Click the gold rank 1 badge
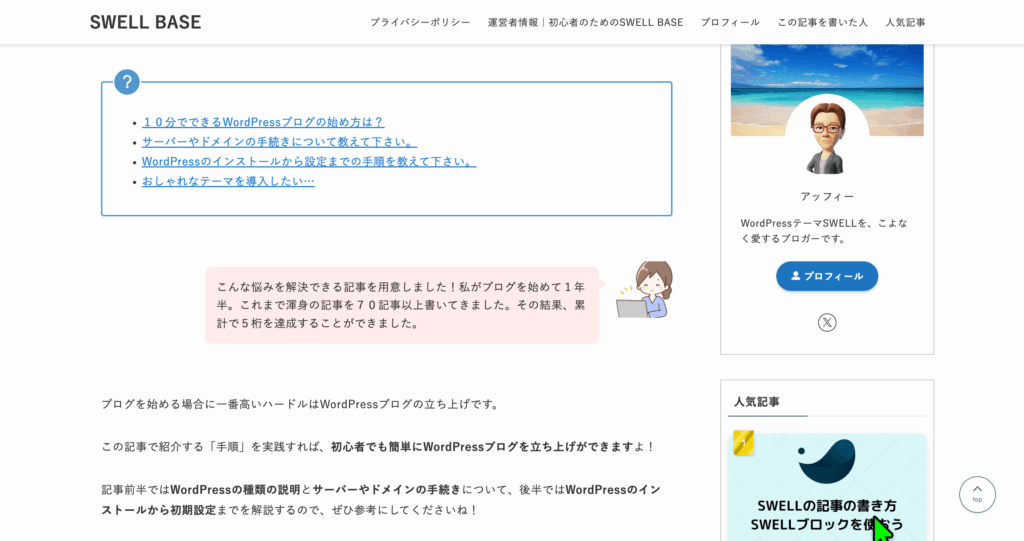Image resolution: width=1024 pixels, height=541 pixels. click(x=743, y=443)
